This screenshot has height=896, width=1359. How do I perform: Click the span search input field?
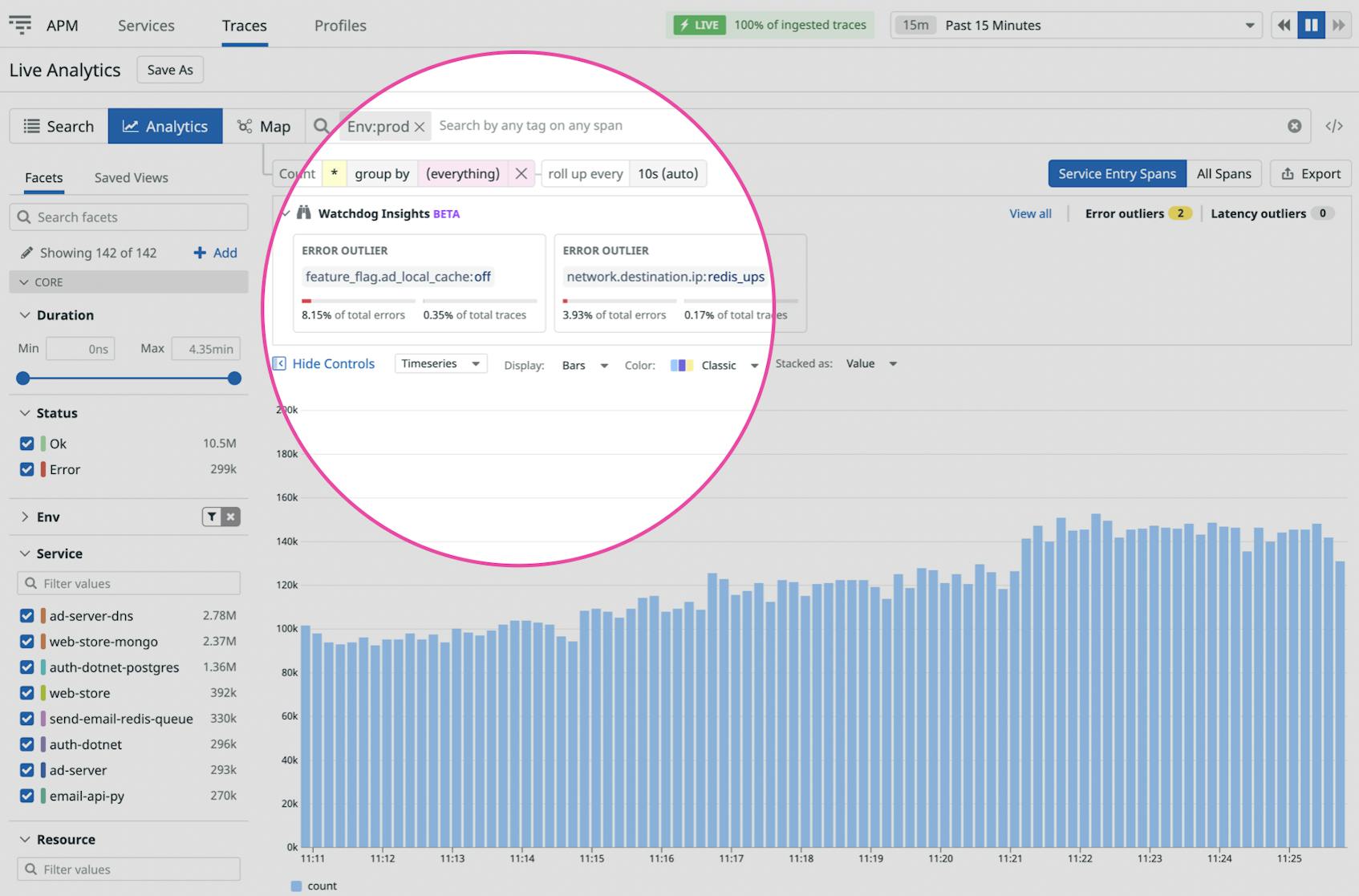(x=722, y=125)
